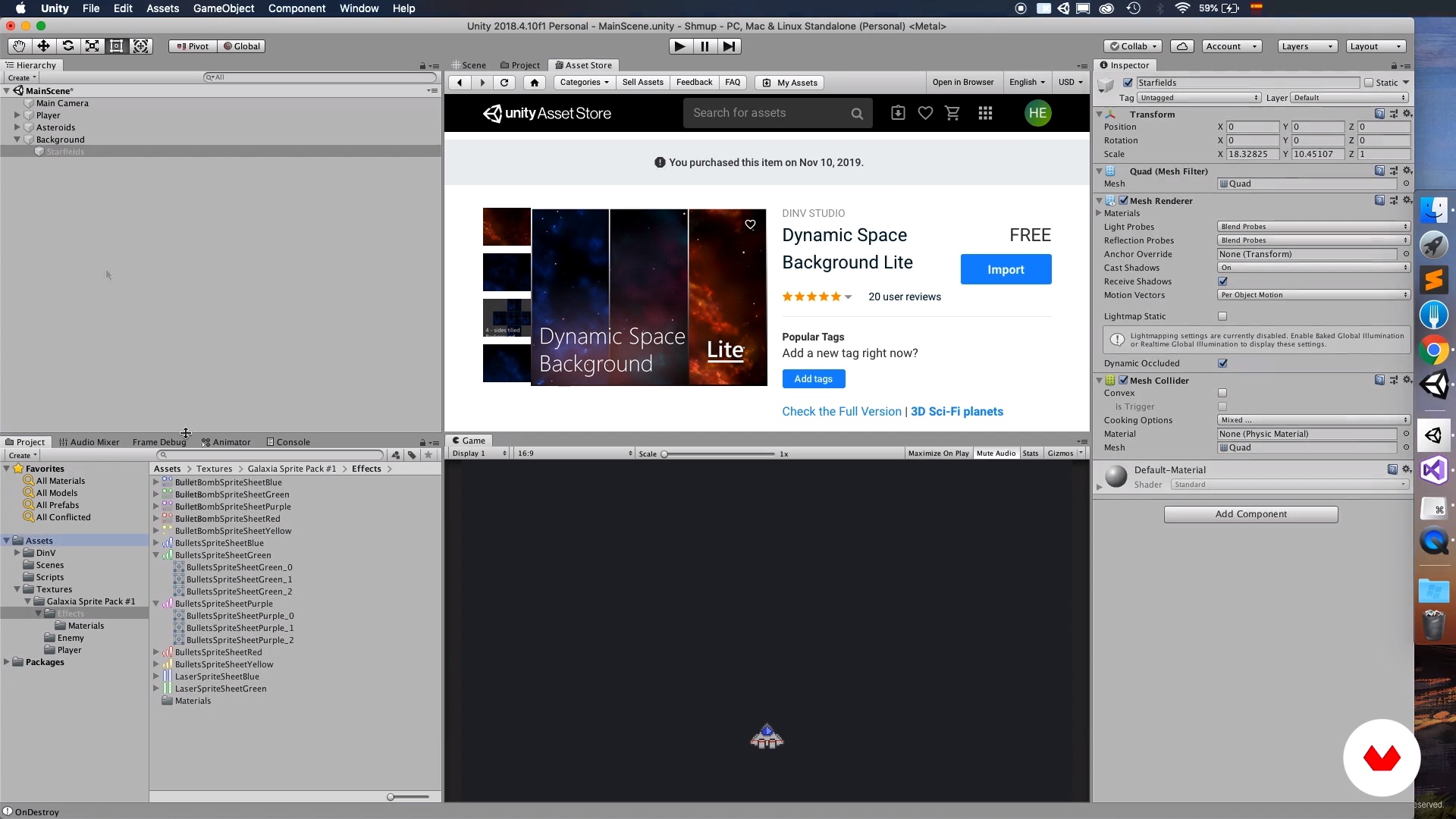
Task: Open Transform component settings gear
Action: tap(1407, 114)
